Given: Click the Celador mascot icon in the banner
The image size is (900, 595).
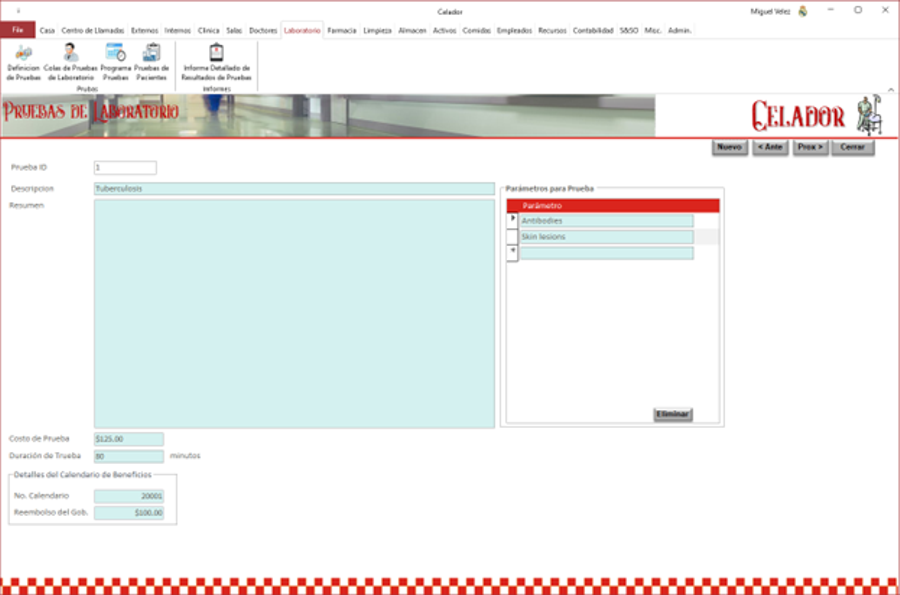Looking at the screenshot, I should tap(869, 113).
